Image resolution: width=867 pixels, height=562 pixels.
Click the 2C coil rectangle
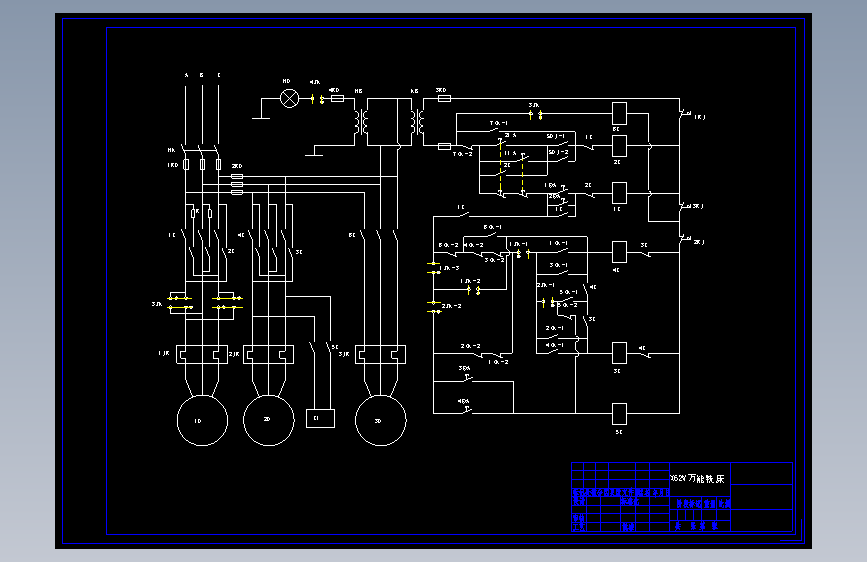click(619, 146)
